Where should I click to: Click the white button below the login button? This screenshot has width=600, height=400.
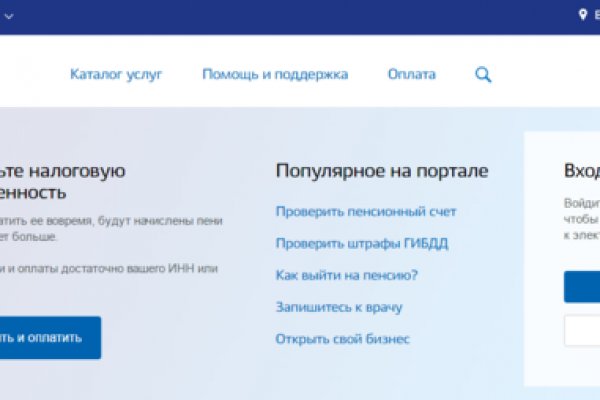pos(582,330)
